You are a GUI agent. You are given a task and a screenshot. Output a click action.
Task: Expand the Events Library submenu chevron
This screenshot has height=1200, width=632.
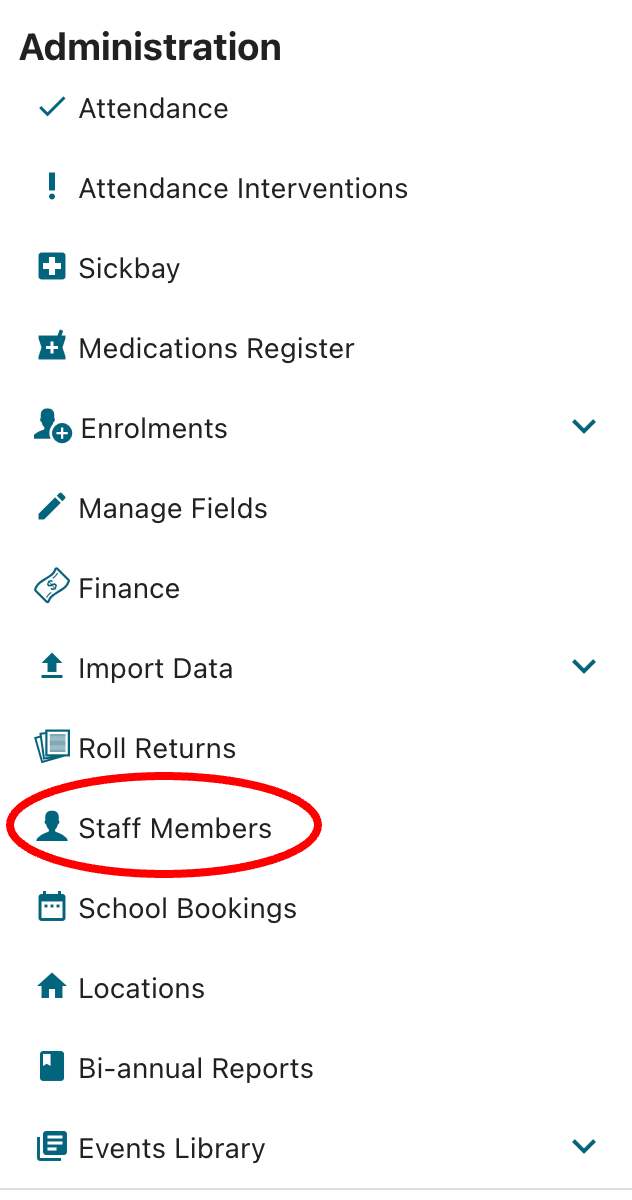tap(583, 1146)
